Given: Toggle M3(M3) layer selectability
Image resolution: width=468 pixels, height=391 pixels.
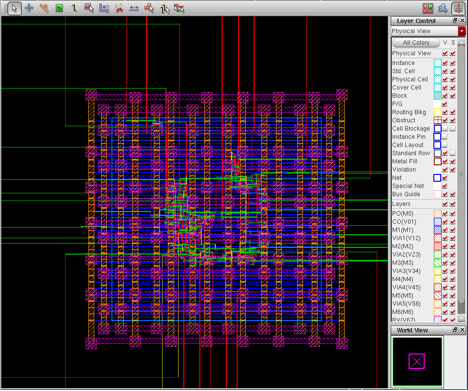Looking at the screenshot, I should pyautogui.click(x=452, y=262).
